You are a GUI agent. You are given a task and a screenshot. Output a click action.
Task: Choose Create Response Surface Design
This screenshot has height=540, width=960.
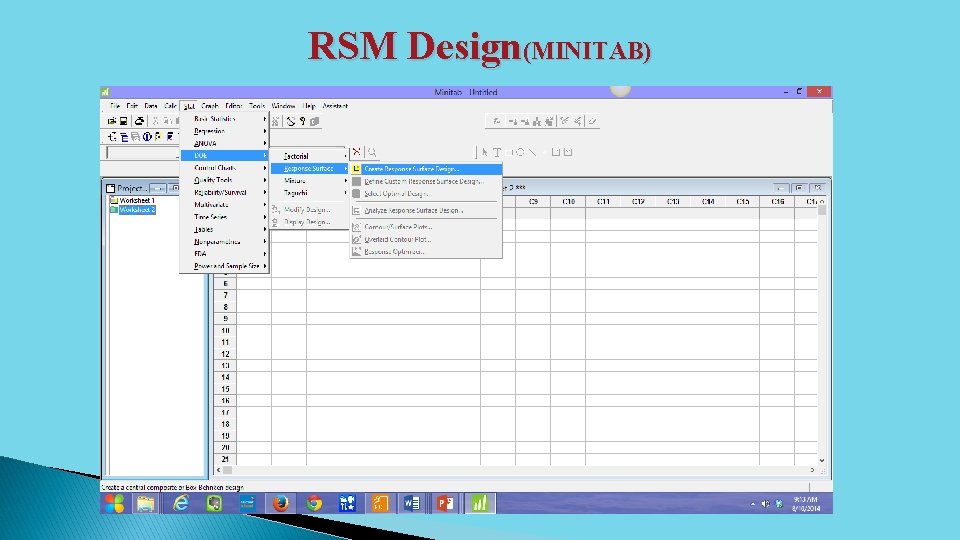426,169
